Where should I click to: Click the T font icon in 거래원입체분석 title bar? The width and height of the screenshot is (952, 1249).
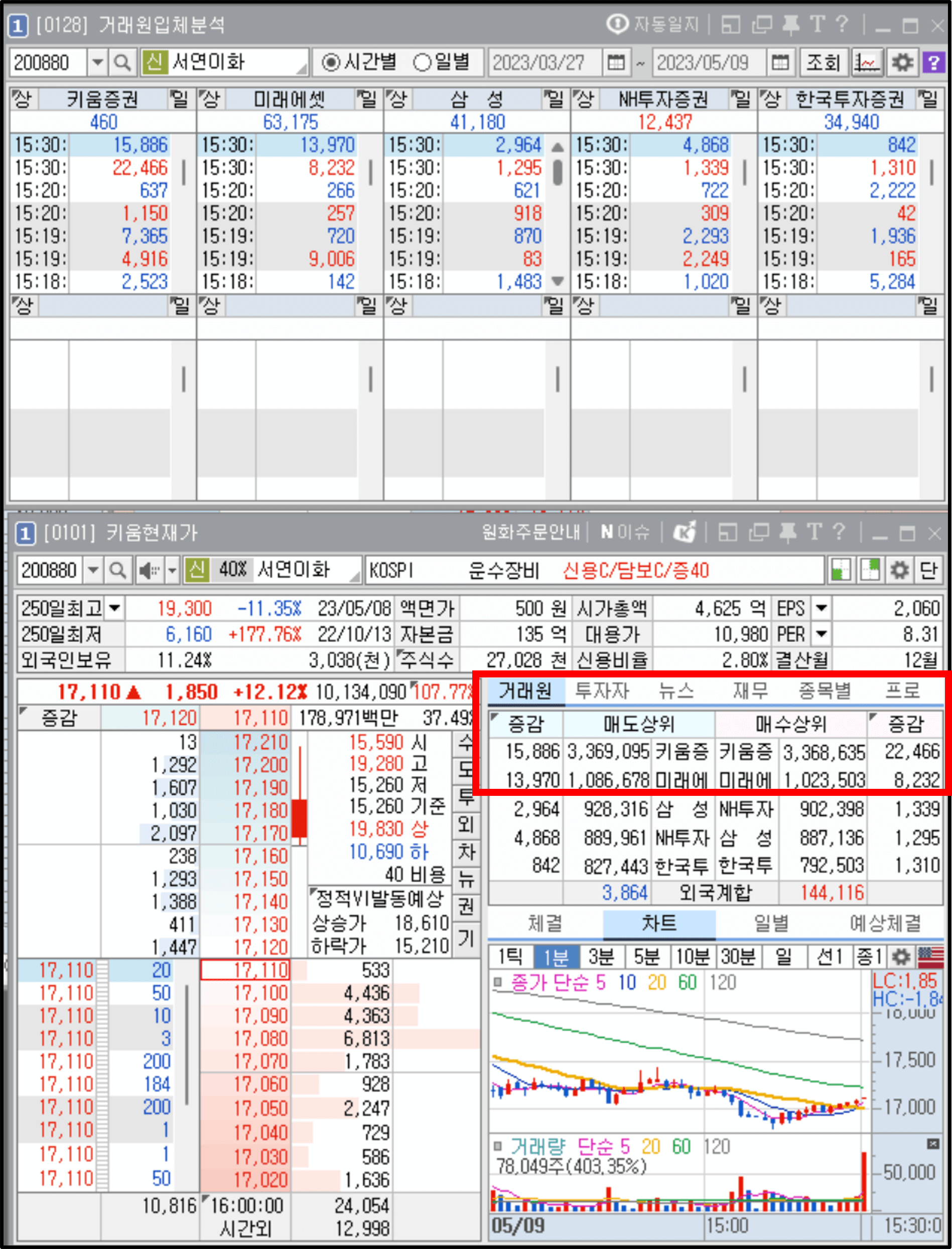(x=818, y=25)
